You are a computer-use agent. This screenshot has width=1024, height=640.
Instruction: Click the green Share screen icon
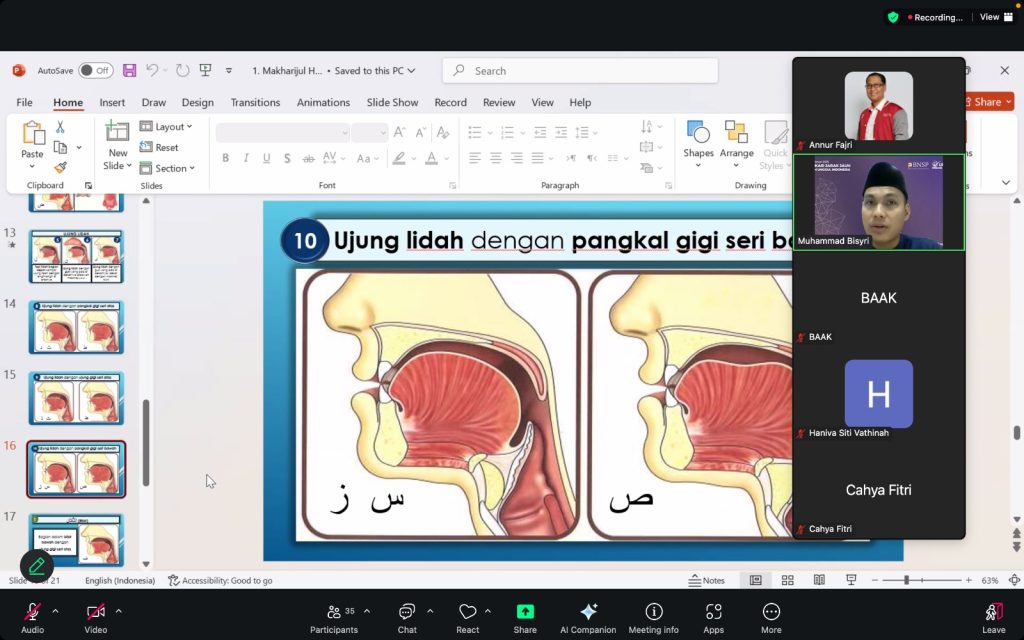[x=525, y=612]
